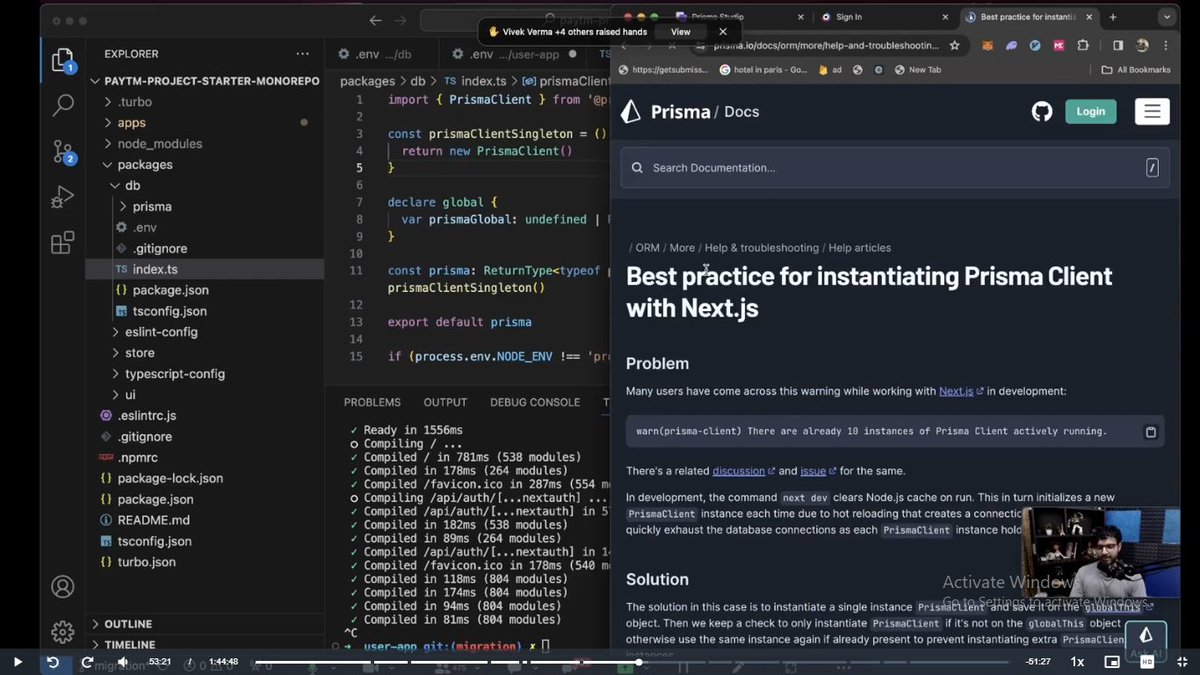Click the Chrome address bar URL
Viewport: 1200px width, 675px height.
826,45
